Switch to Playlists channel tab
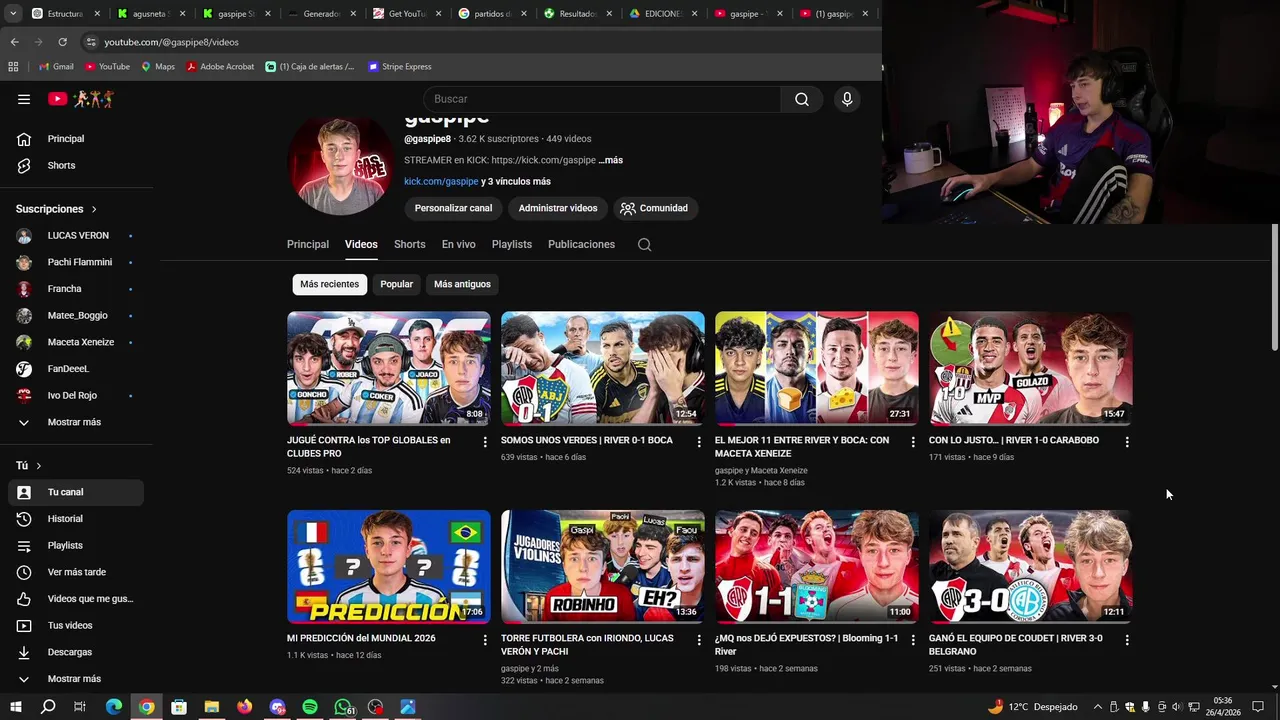 click(512, 244)
